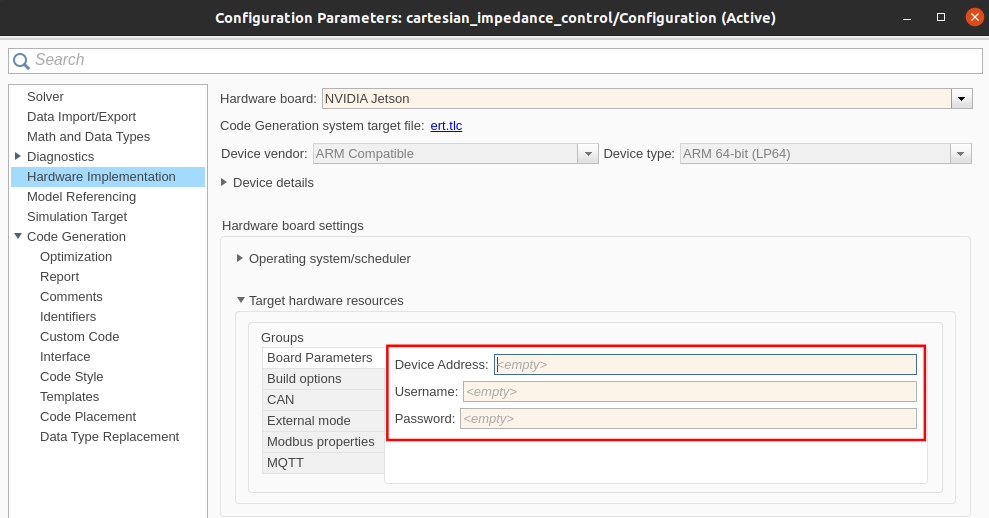
Task: Expand the Diagnostics tree node
Action: tap(18, 156)
